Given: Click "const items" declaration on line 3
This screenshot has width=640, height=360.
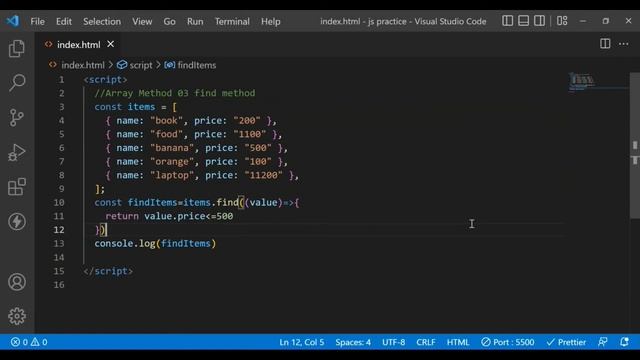Looking at the screenshot, I should (124, 107).
